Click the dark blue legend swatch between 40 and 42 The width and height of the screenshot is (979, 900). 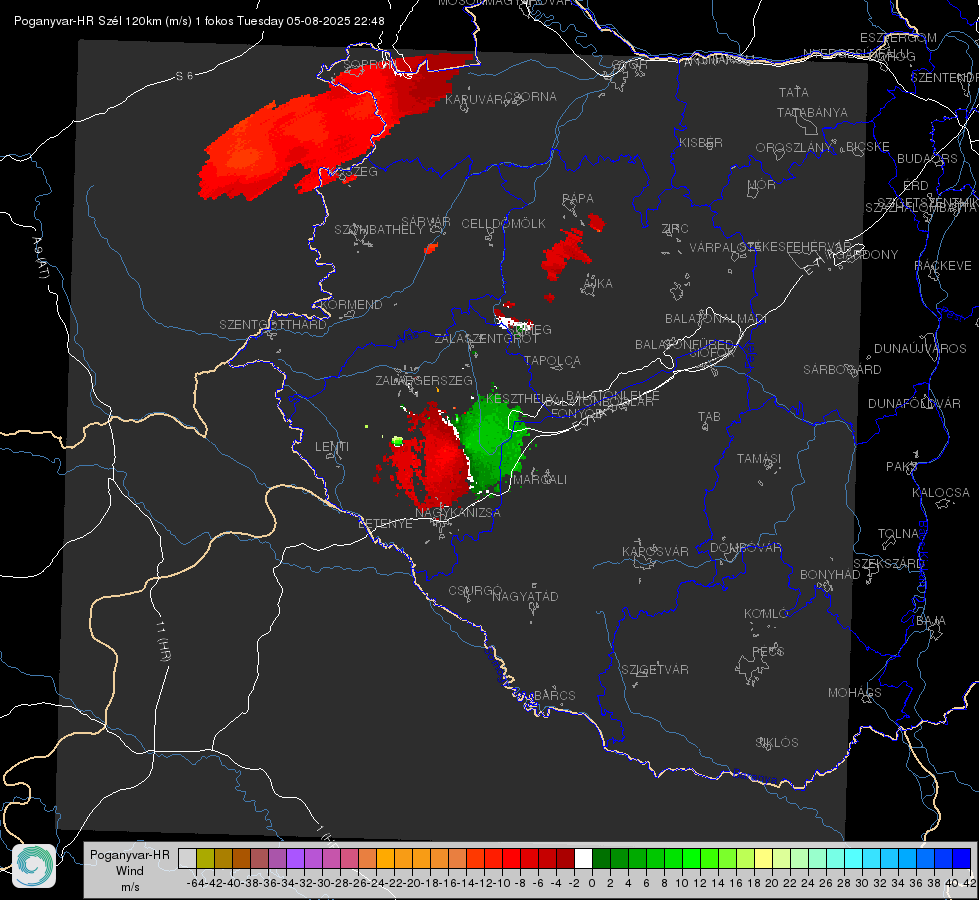[x=962, y=858]
